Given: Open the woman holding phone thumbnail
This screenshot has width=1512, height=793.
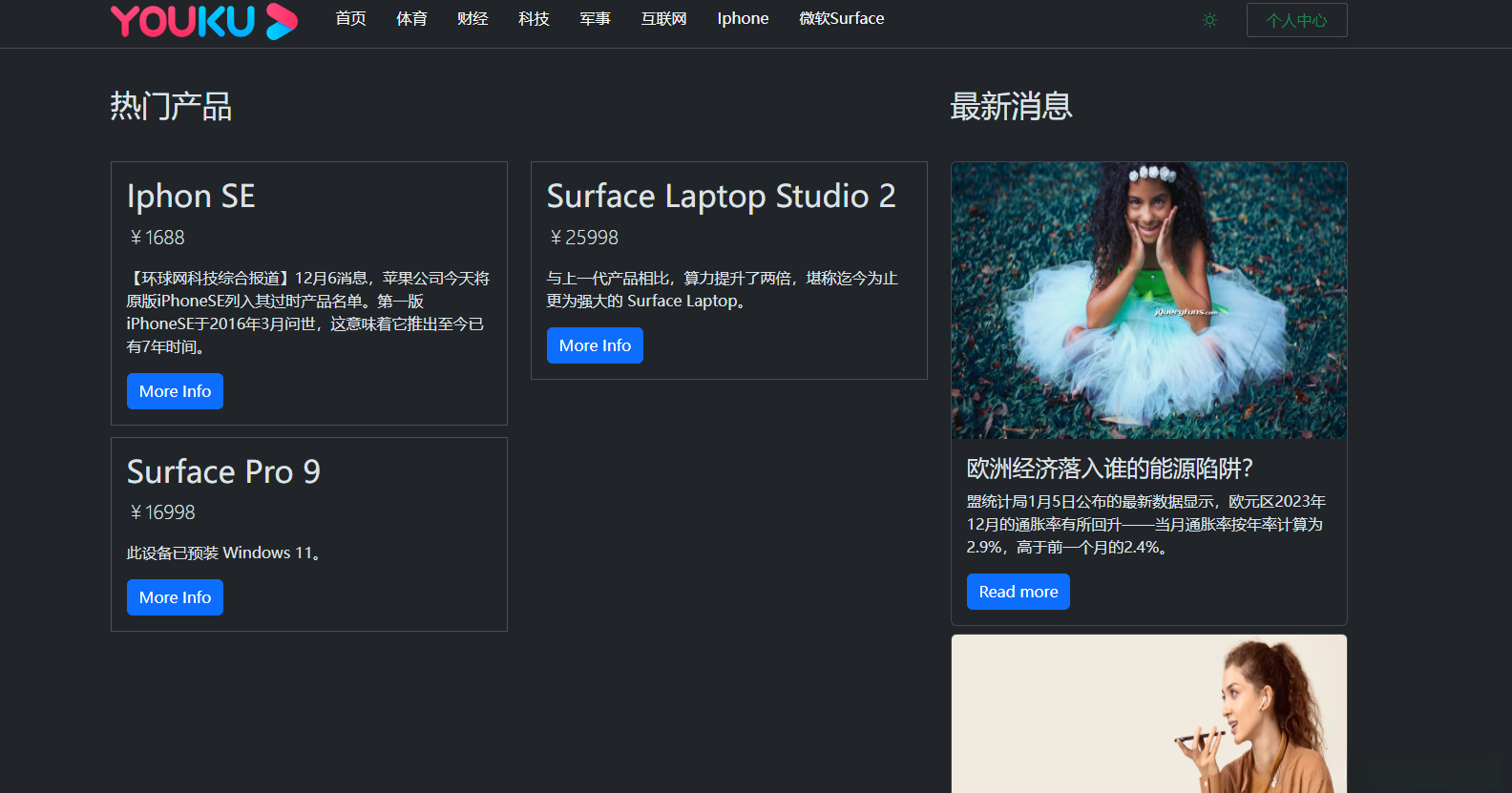Looking at the screenshot, I should (1148, 714).
